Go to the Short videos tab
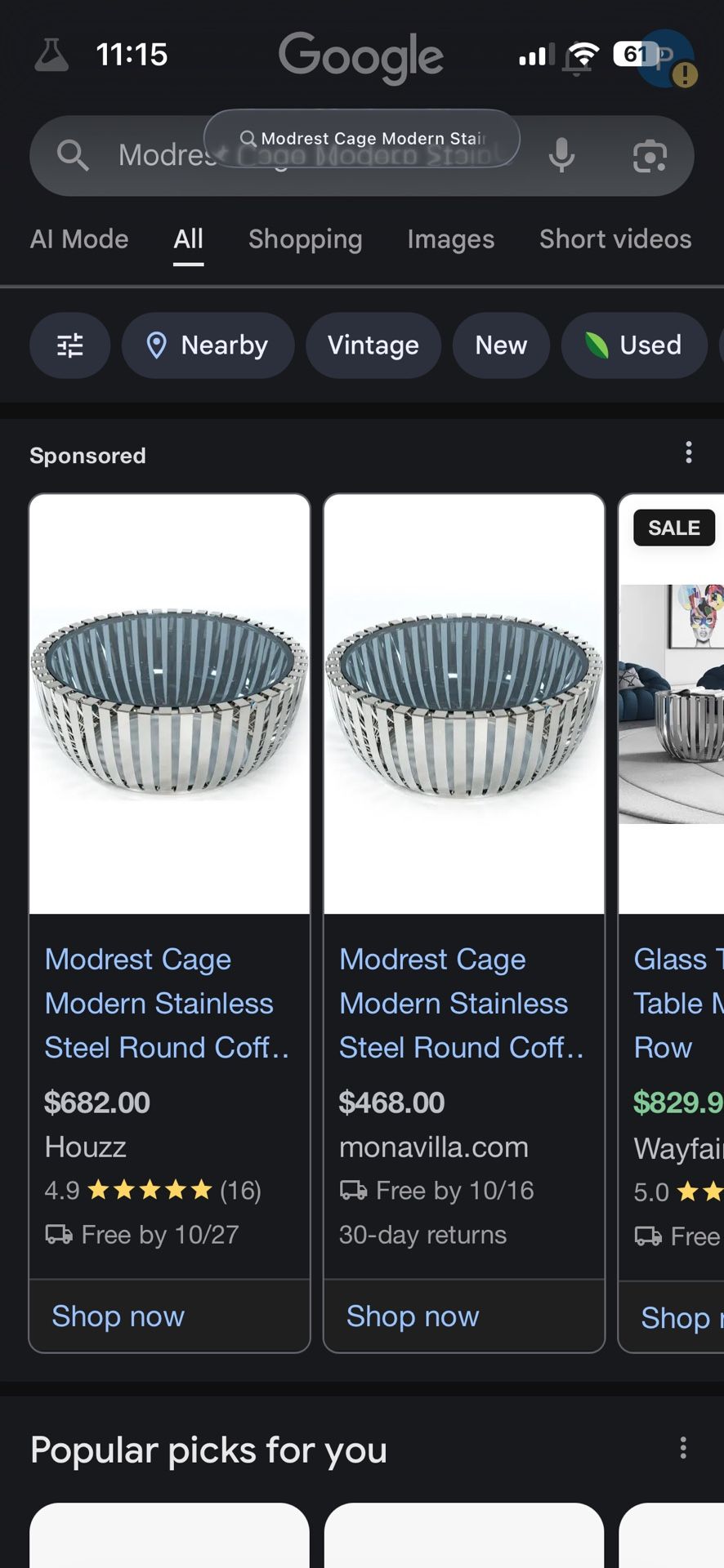Screen dimensions: 724x1568 pos(615,239)
